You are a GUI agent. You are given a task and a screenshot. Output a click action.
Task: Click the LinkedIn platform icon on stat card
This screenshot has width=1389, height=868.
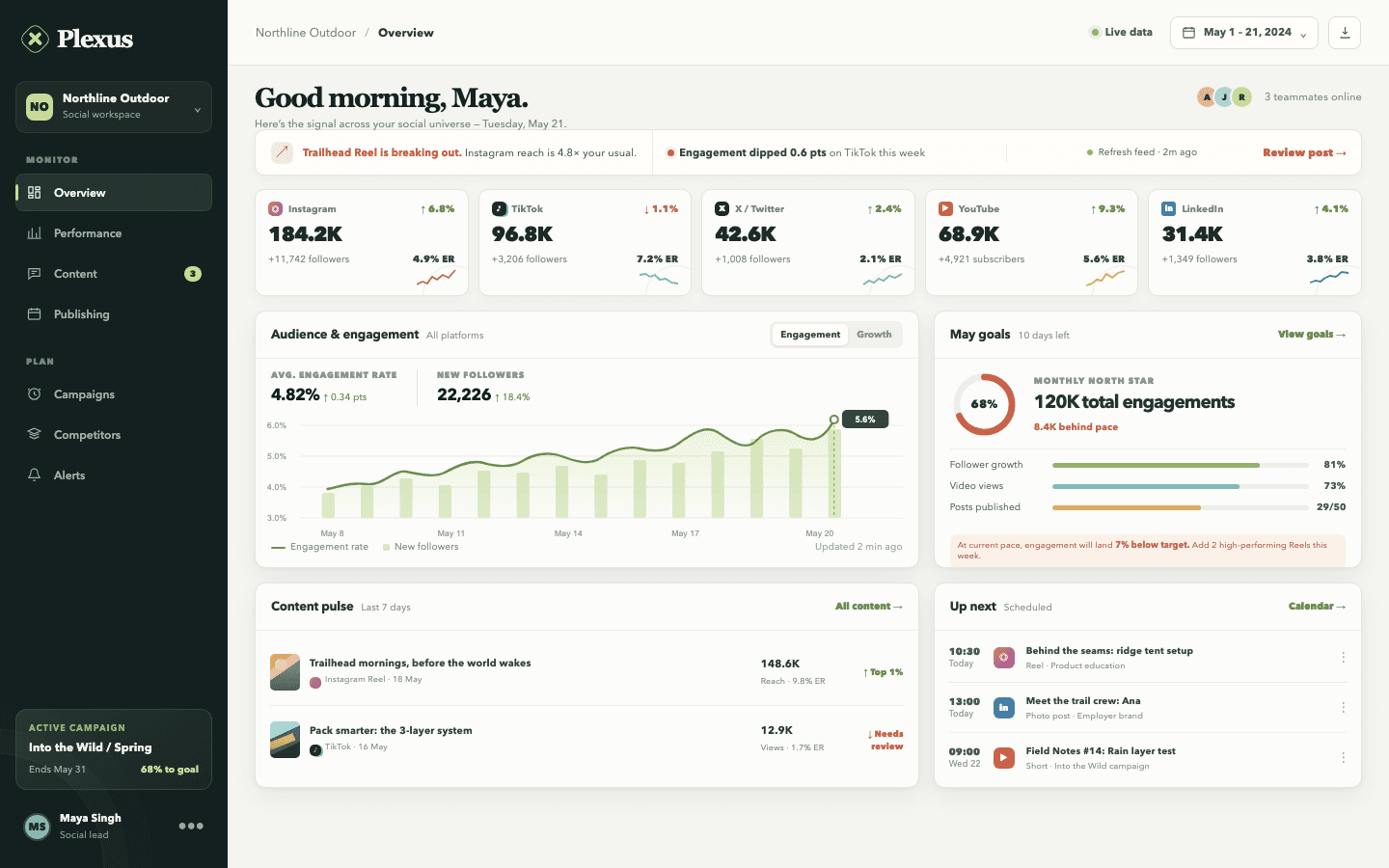(x=1169, y=208)
